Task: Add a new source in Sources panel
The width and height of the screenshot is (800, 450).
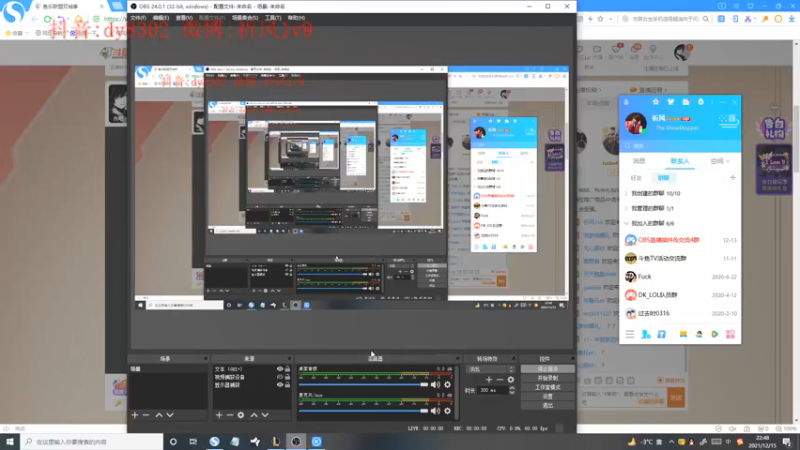Action: pos(219,415)
